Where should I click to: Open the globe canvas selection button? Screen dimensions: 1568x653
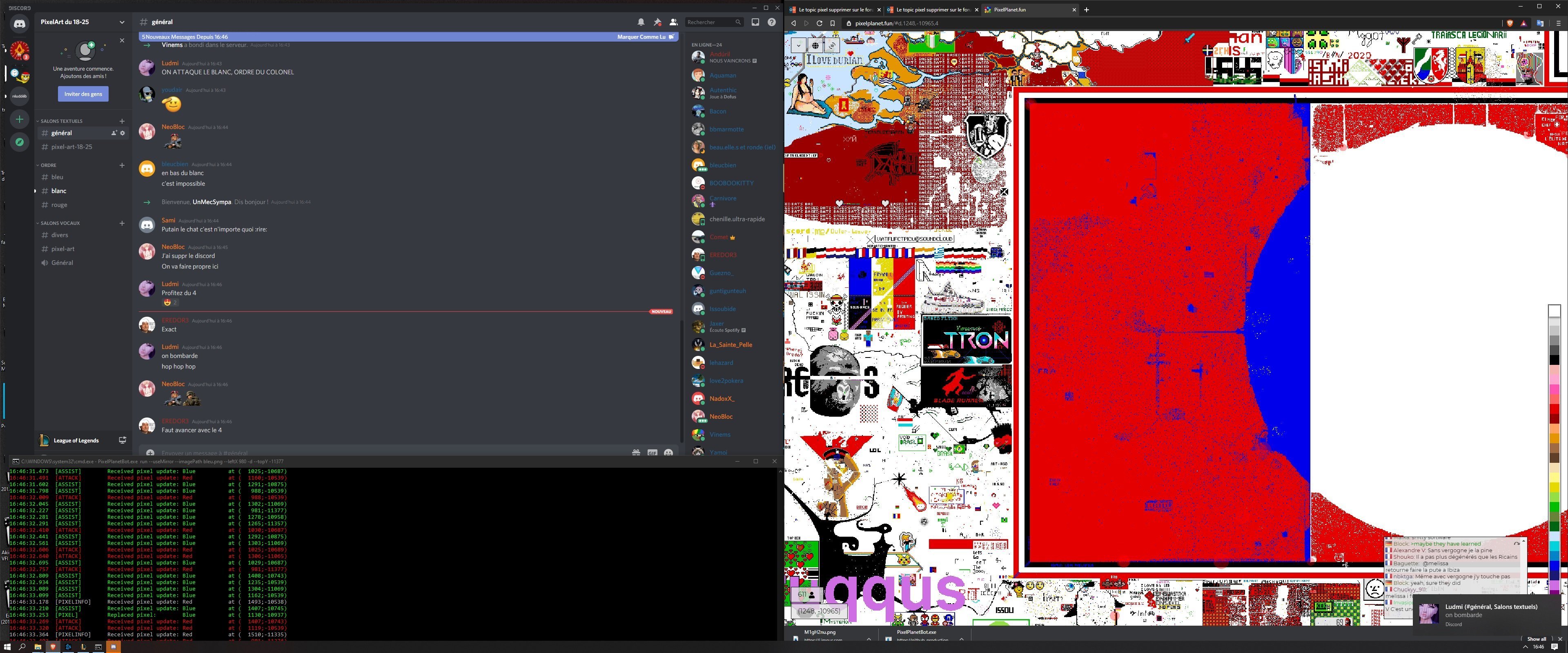[x=815, y=46]
